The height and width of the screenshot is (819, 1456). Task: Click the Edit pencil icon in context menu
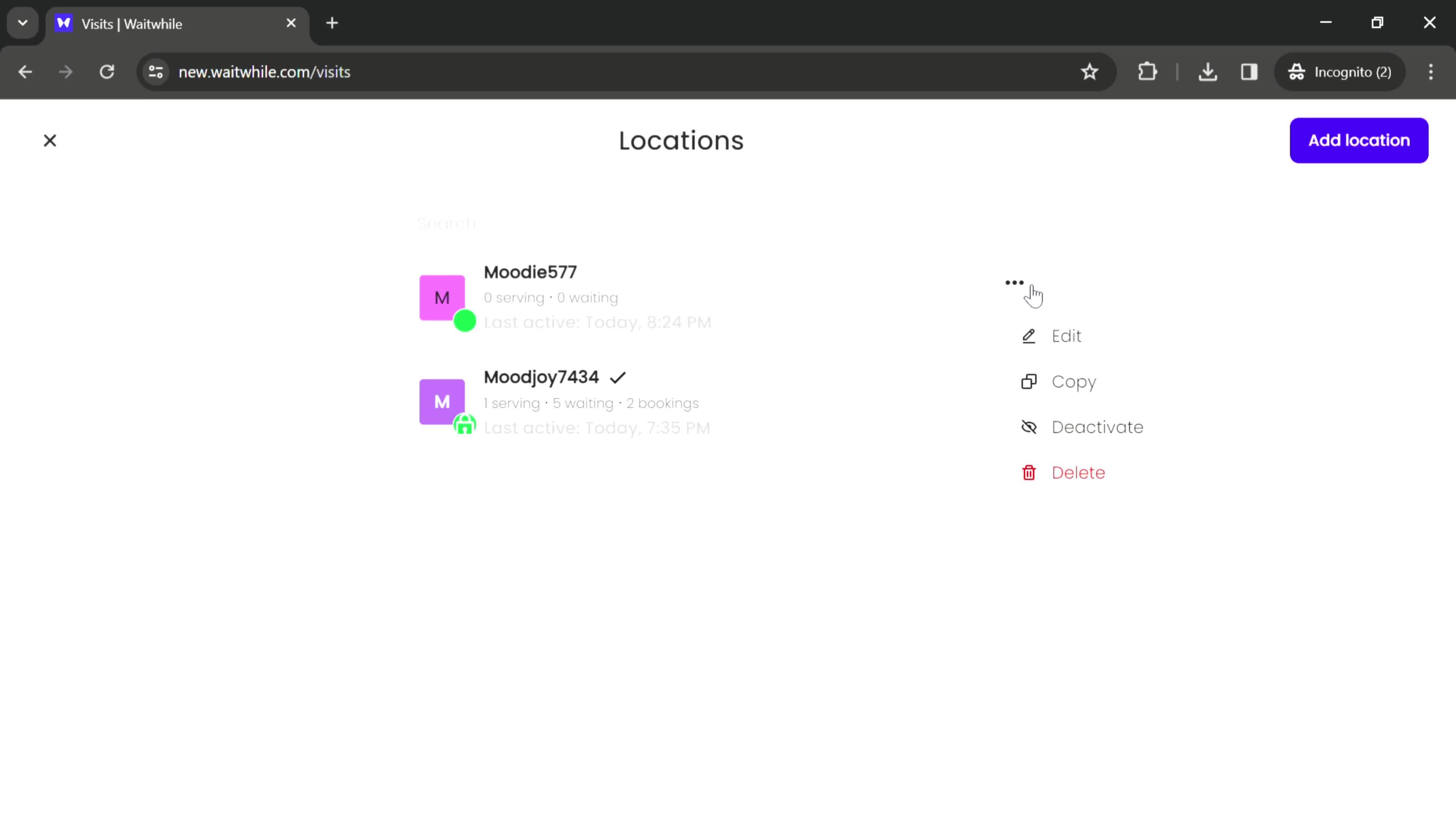click(x=1030, y=335)
